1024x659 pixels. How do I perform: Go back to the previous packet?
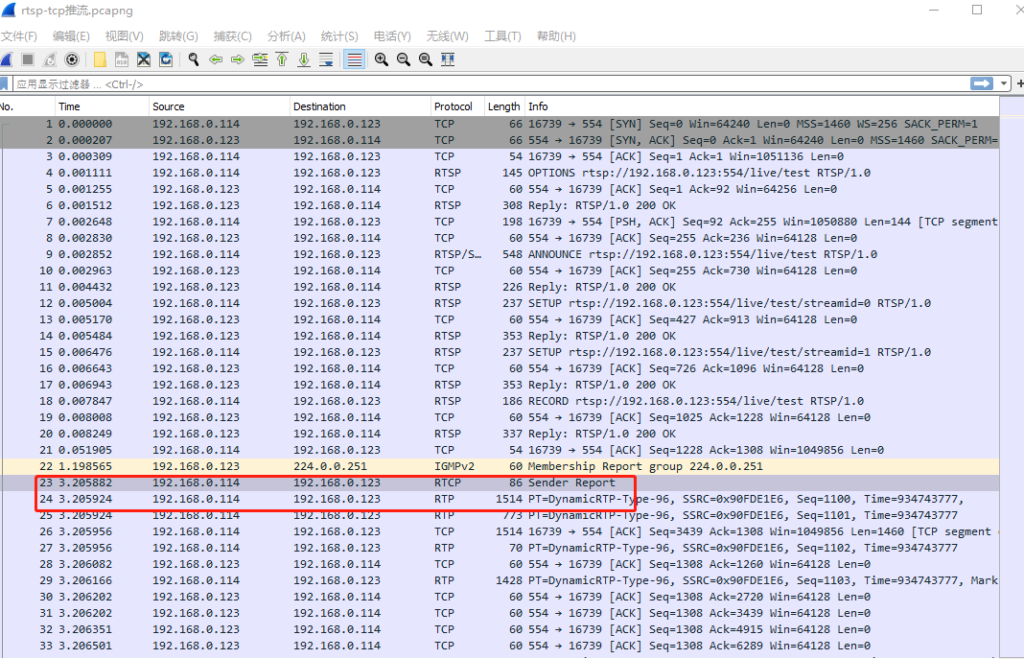point(216,60)
